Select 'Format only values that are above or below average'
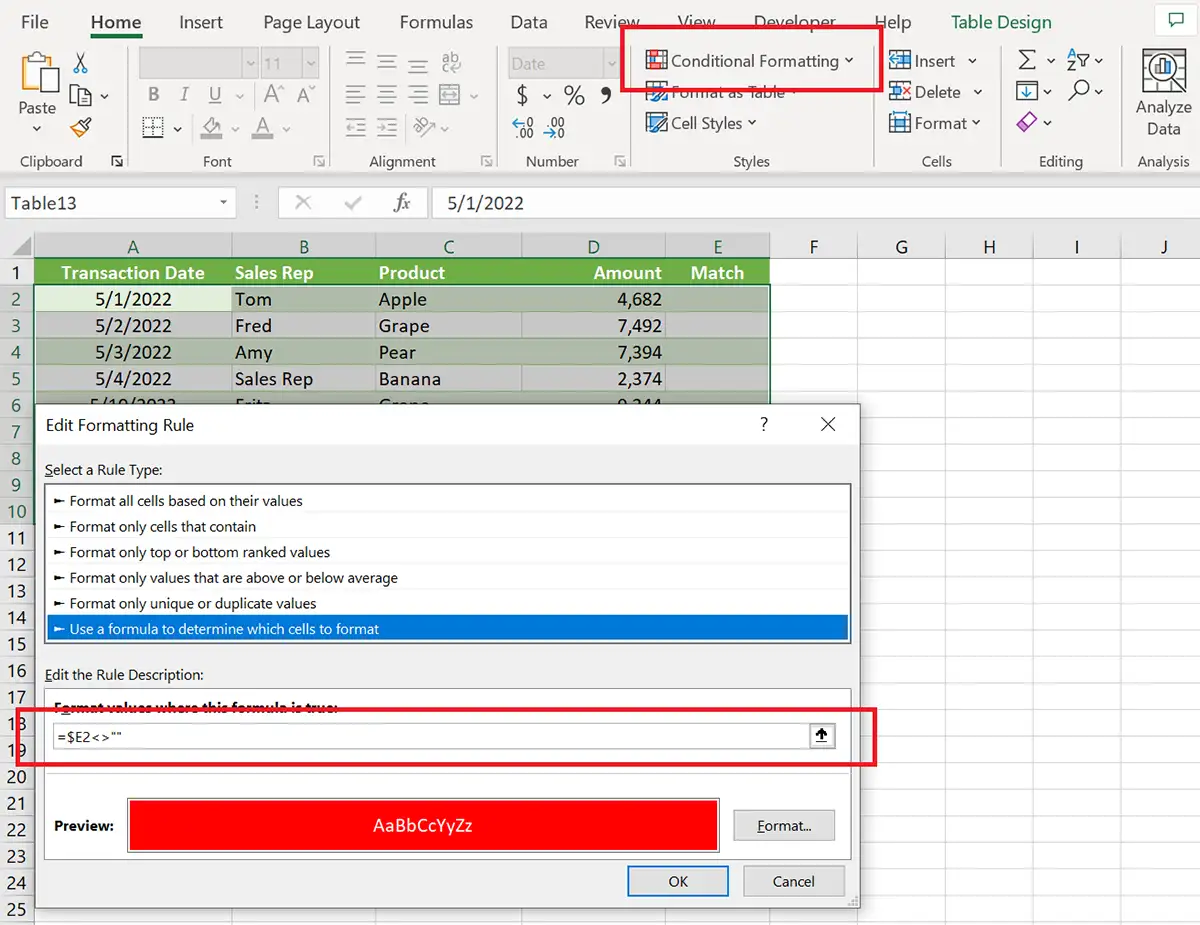Viewport: 1200px width, 925px height. pyautogui.click(x=447, y=578)
